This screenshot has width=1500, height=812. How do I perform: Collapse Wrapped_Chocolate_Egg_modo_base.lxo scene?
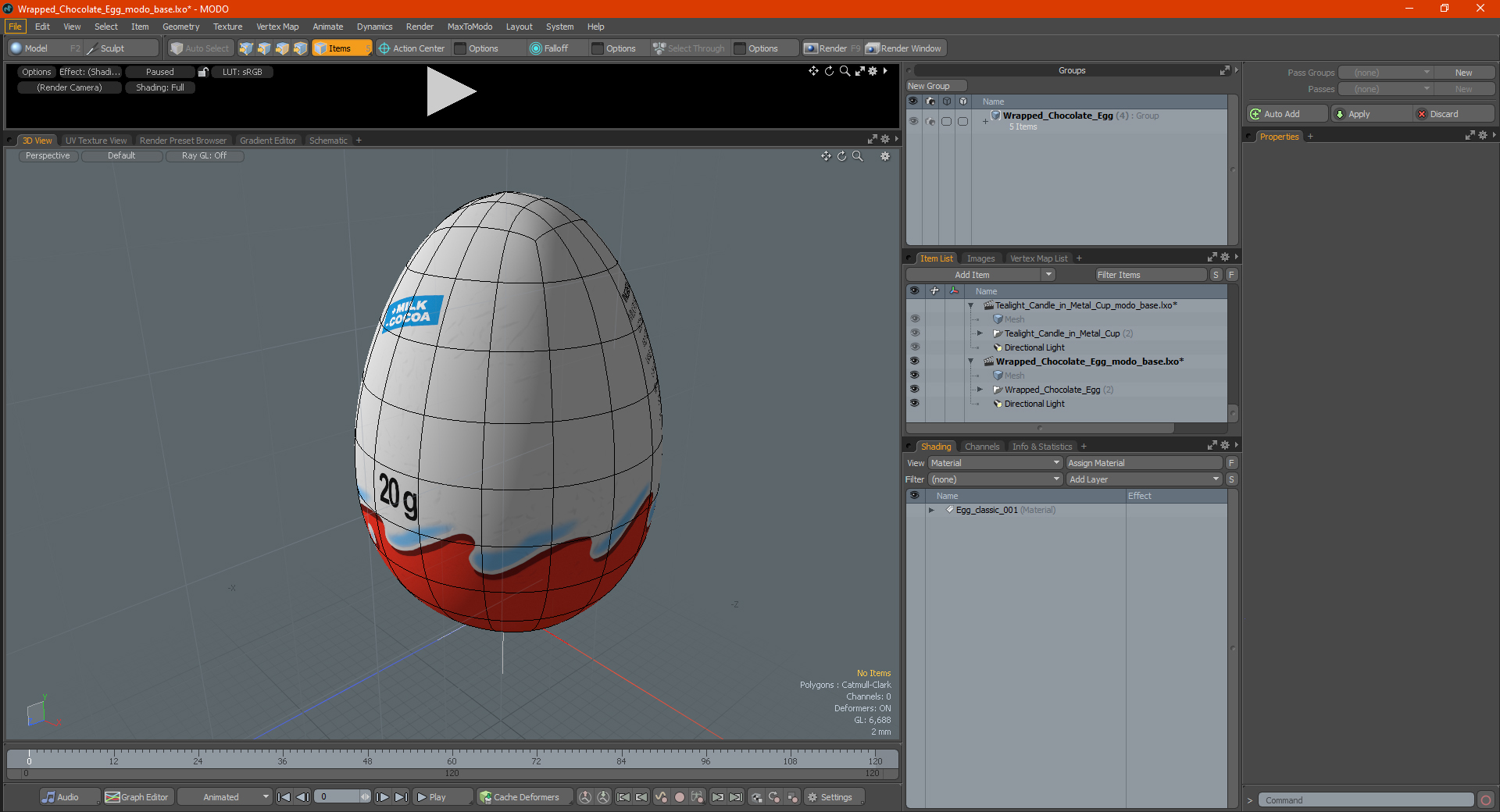point(970,361)
